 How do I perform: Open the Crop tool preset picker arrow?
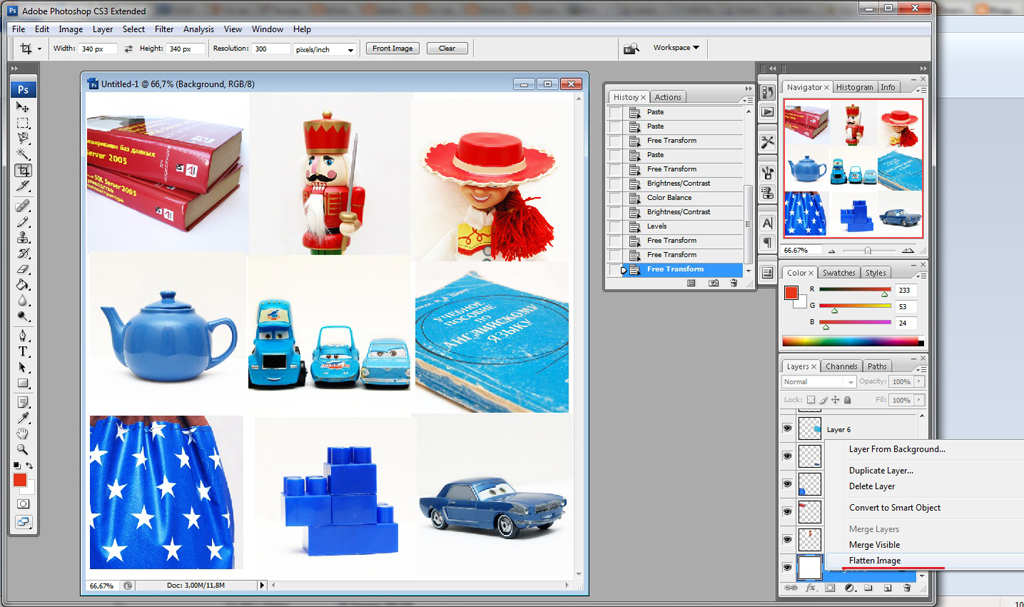pyautogui.click(x=39, y=48)
